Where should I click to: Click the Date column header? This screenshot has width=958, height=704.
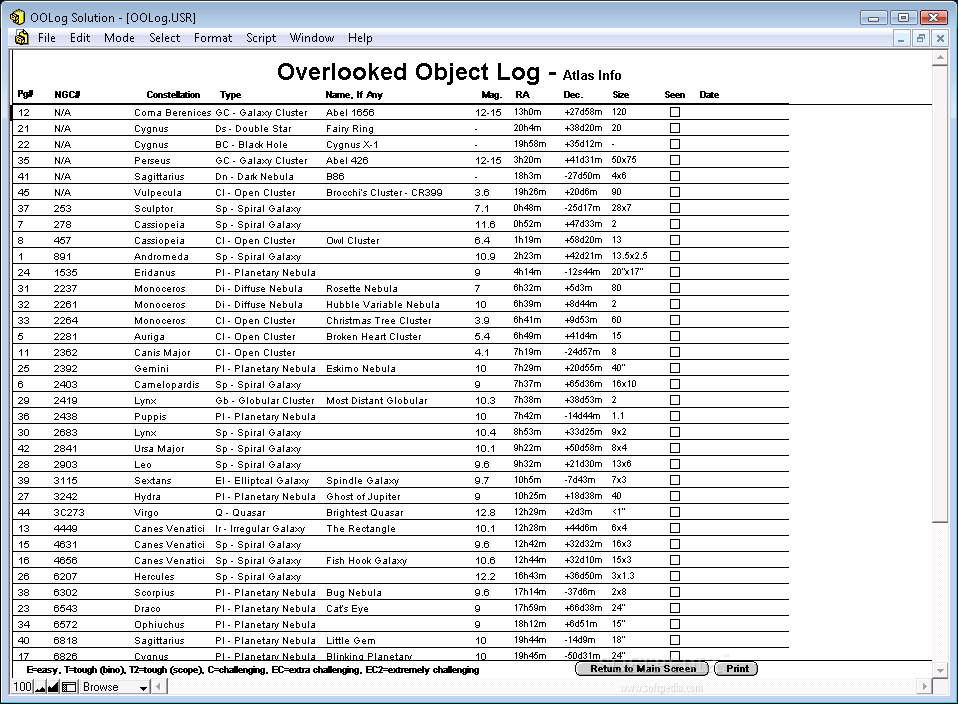pyautogui.click(x=709, y=95)
